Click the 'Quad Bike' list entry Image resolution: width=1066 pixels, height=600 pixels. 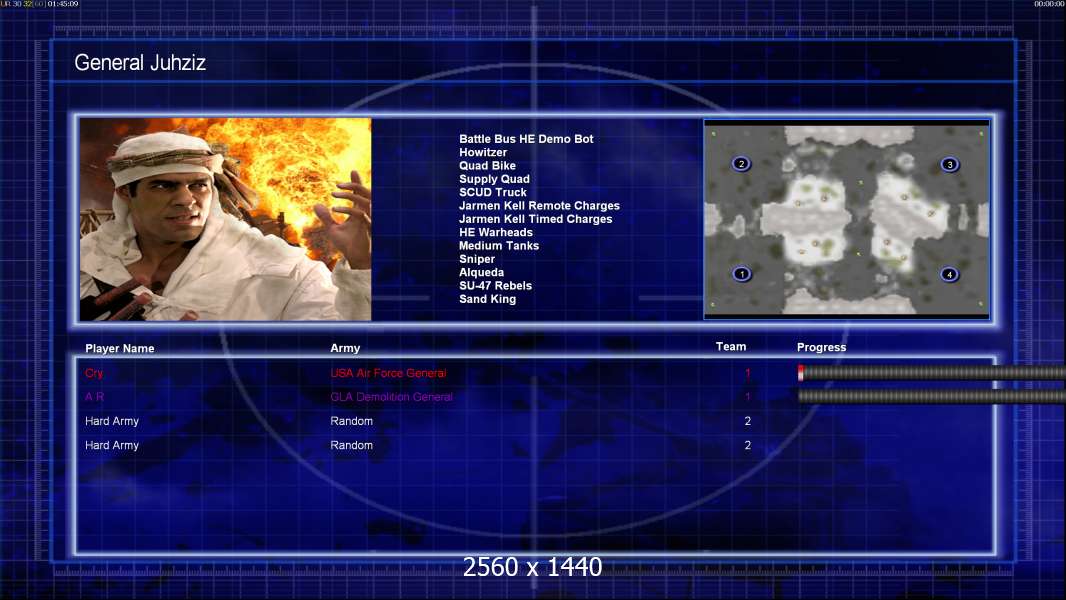pos(487,165)
